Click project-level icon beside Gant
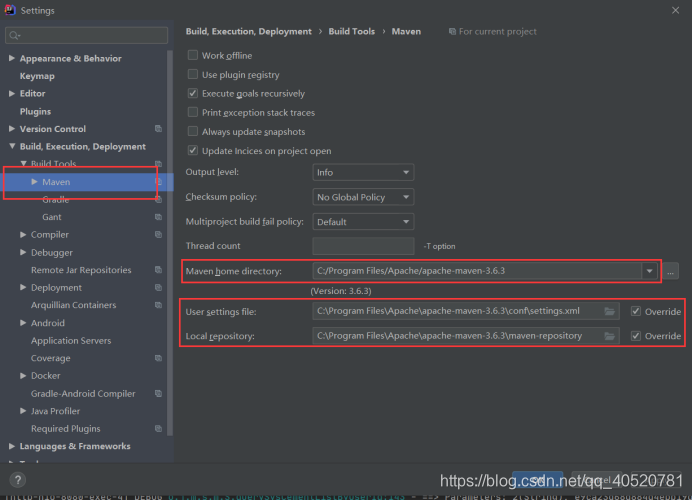Image resolution: width=692 pixels, height=500 pixels. (x=158, y=217)
